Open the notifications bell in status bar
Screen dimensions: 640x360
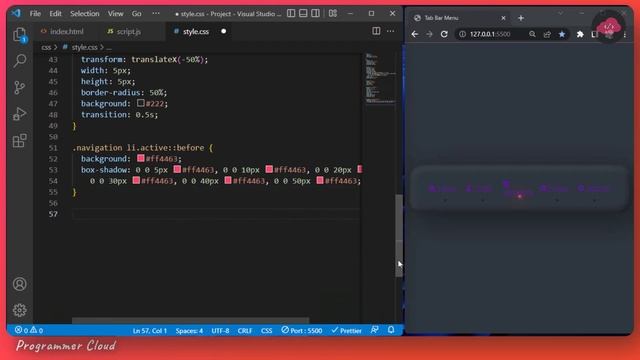pyautogui.click(x=391, y=330)
